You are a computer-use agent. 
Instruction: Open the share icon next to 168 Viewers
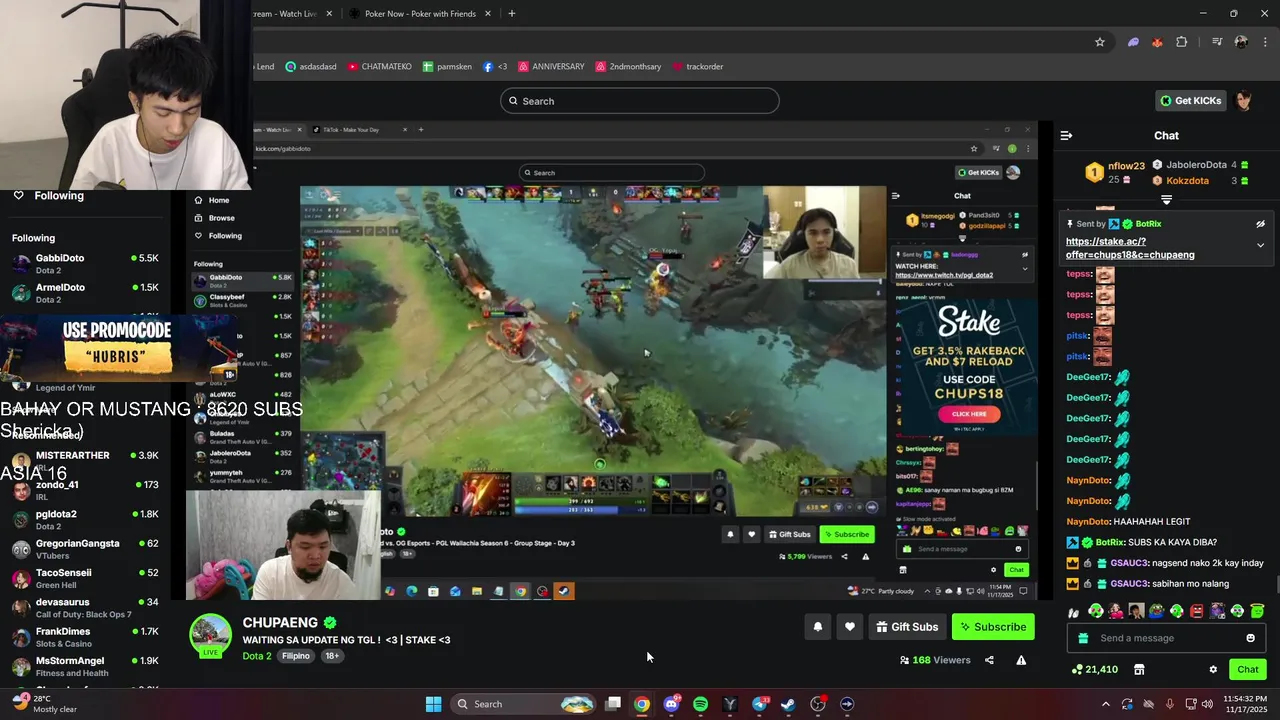pos(989,660)
